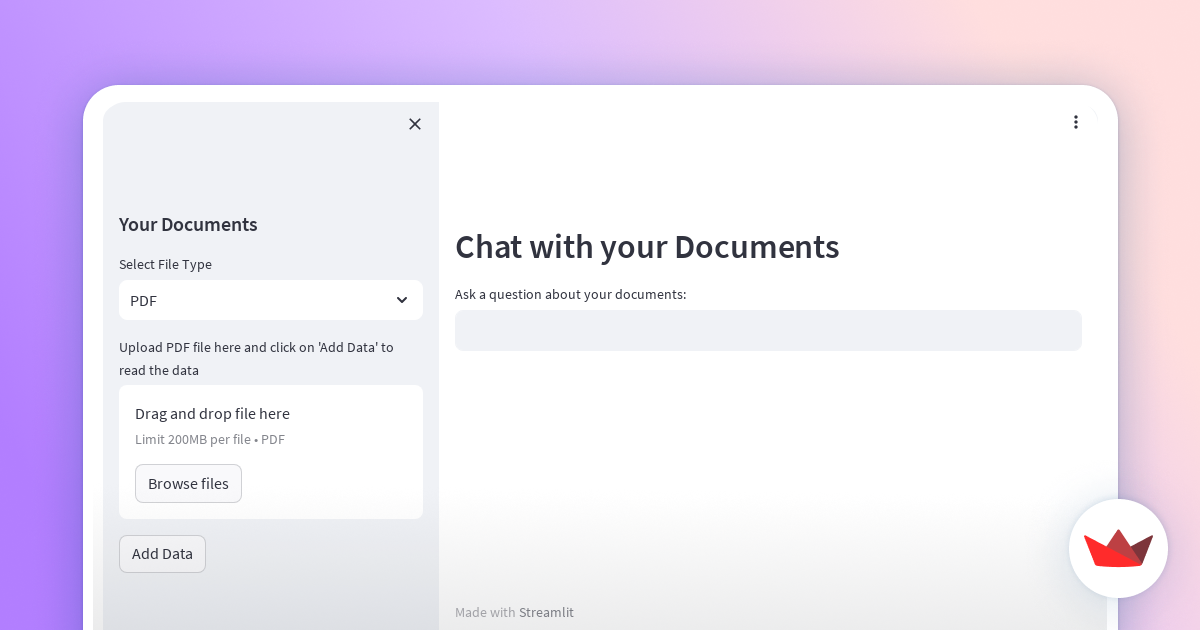The width and height of the screenshot is (1200, 630).
Task: Hide the Your Documents panel with its close icon
Action: 415,124
